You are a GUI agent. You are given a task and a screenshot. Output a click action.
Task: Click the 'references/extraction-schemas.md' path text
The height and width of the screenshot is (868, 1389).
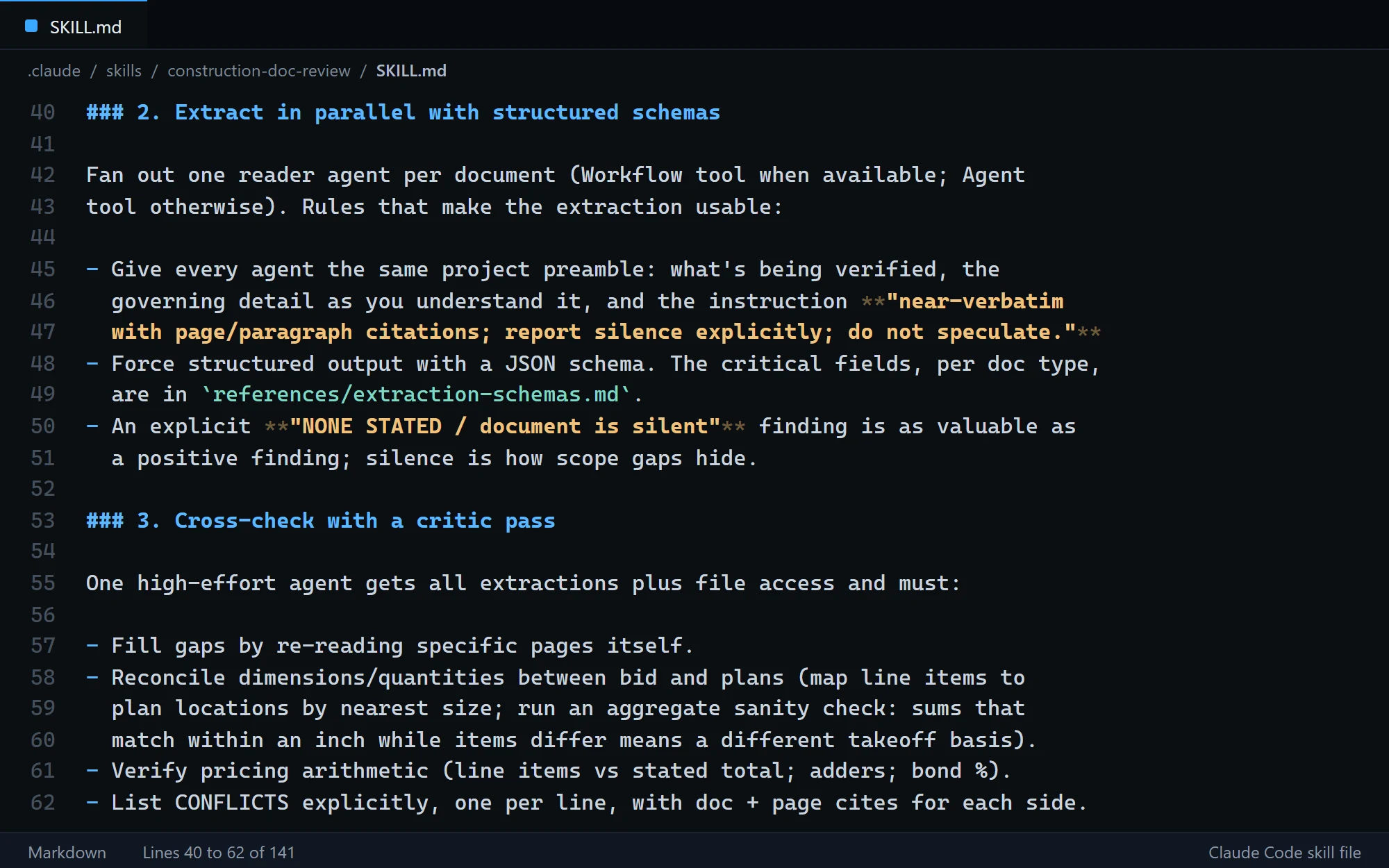point(415,394)
